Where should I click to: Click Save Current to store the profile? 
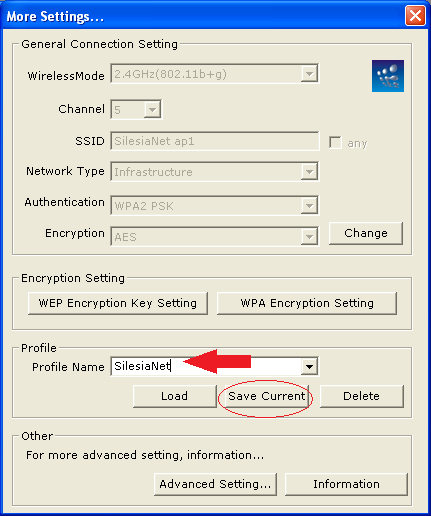pyautogui.click(x=267, y=396)
